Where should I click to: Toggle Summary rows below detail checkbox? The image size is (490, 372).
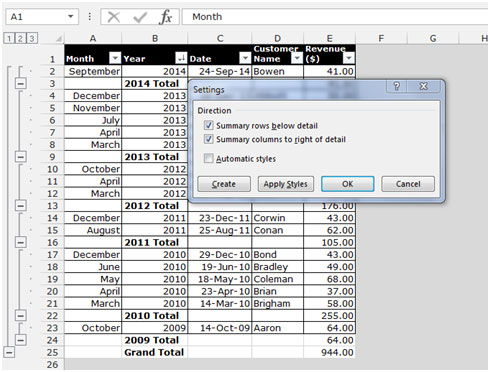tap(208, 125)
